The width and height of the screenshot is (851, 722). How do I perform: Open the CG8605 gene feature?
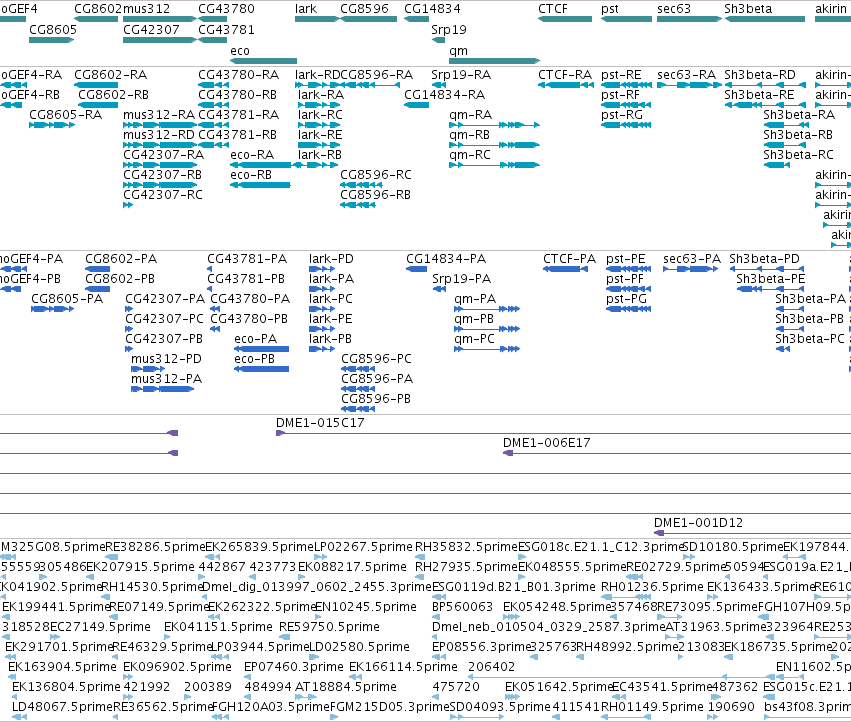[52, 40]
